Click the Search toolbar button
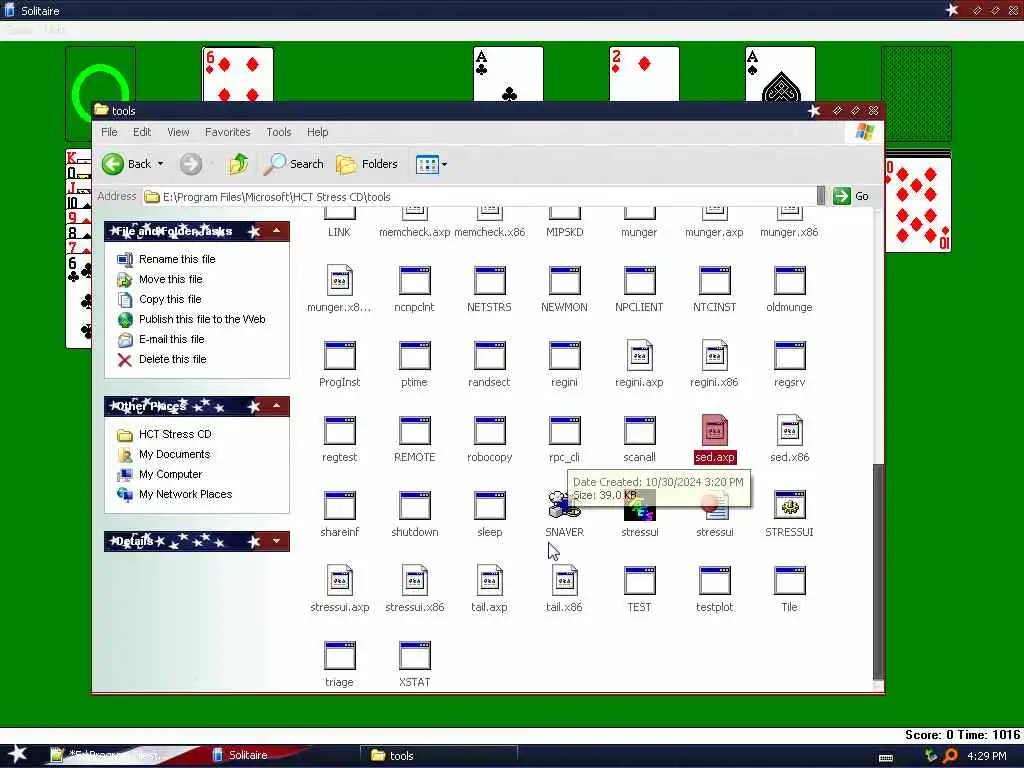The width and height of the screenshot is (1024, 768). pyautogui.click(x=294, y=164)
